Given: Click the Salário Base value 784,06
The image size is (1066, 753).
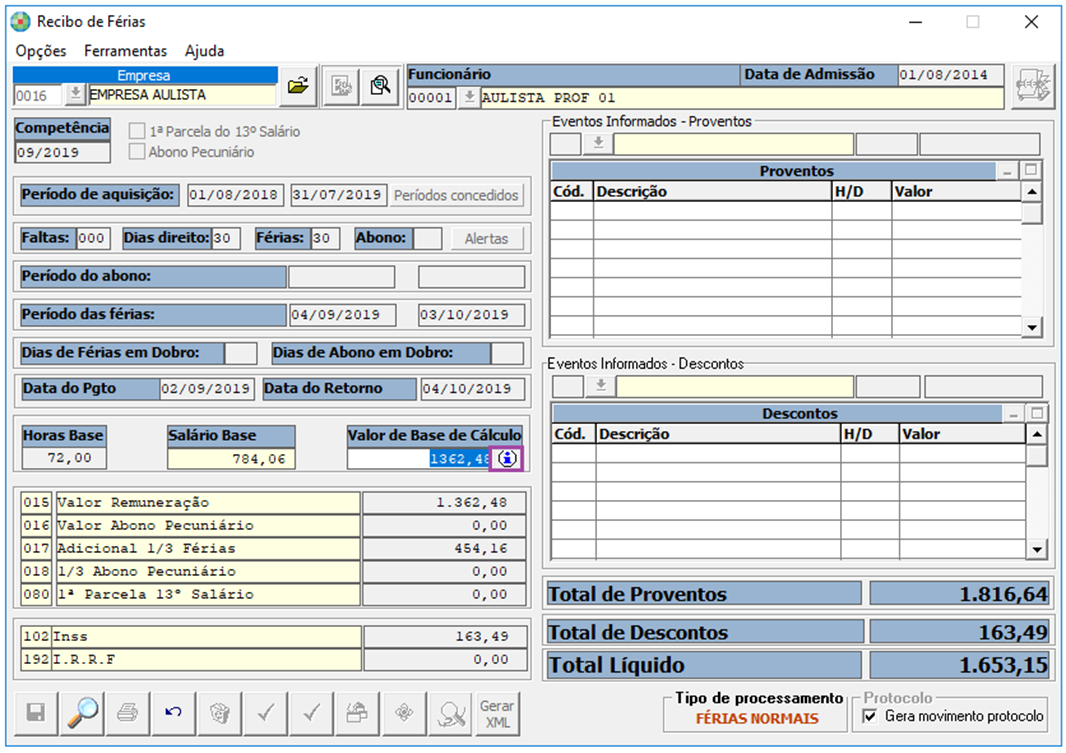Looking at the screenshot, I should tap(231, 459).
